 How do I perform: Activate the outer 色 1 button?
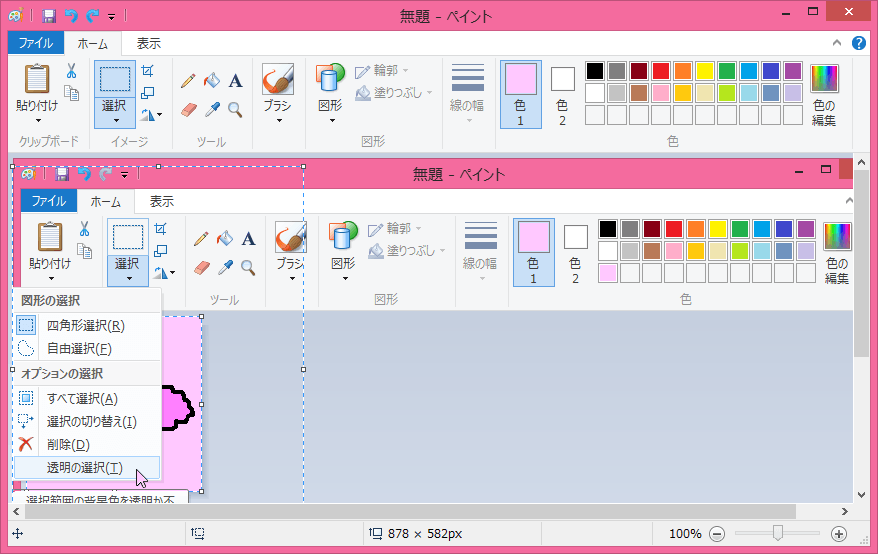[521, 95]
